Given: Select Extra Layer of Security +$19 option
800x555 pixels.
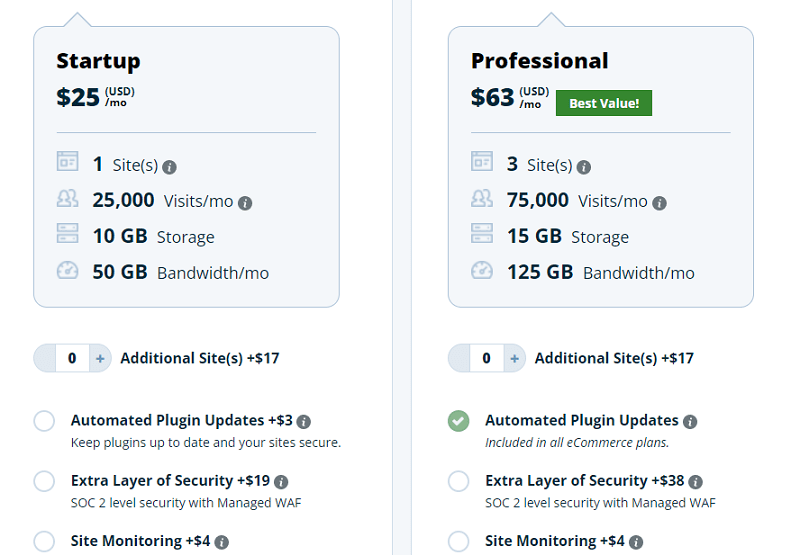Looking at the screenshot, I should [x=44, y=481].
